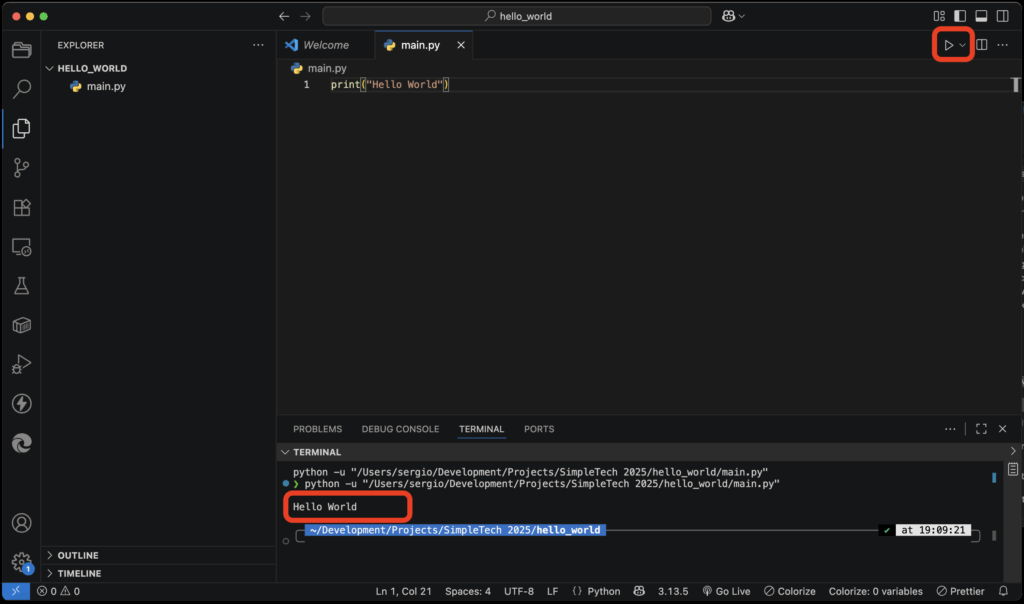
Task: Open the Microsoft Edge tools icon
Action: click(22, 443)
